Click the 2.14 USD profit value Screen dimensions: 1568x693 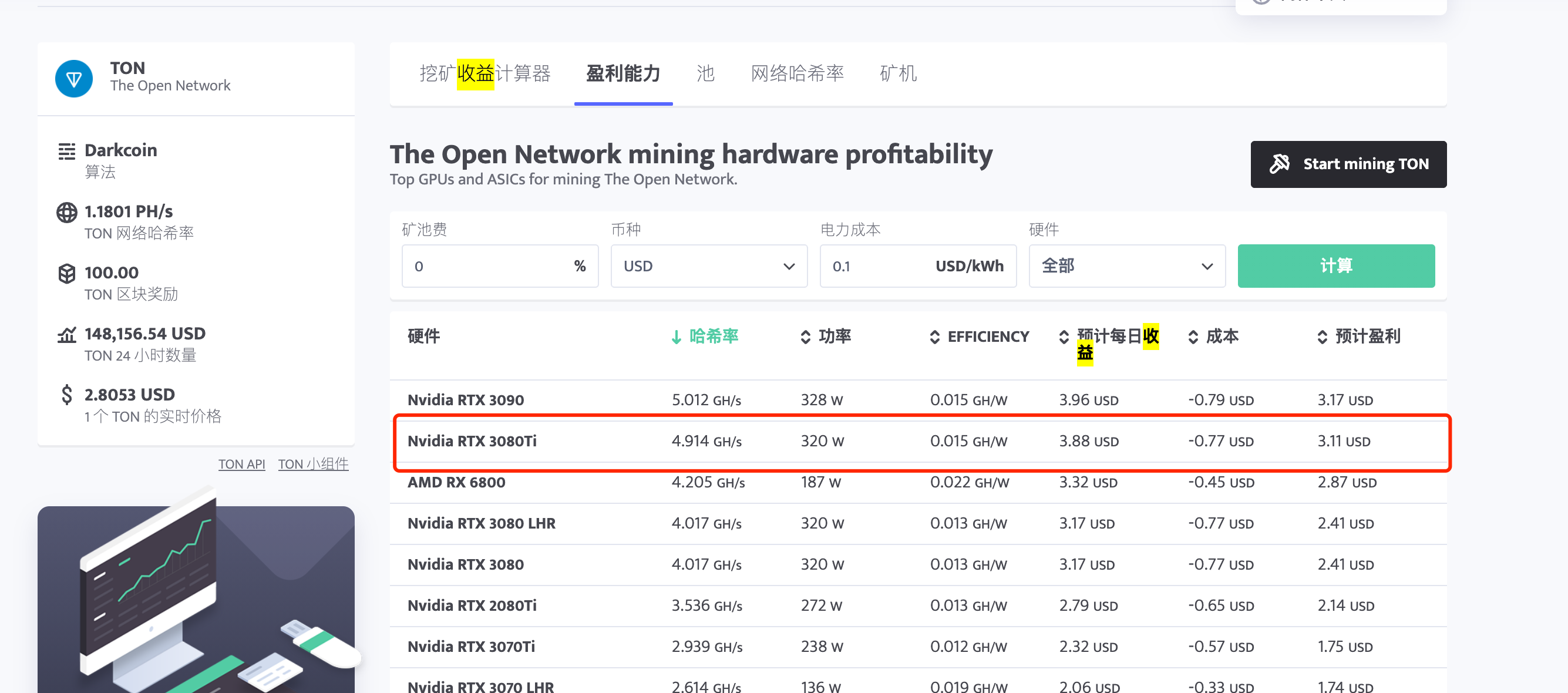[x=1345, y=605]
